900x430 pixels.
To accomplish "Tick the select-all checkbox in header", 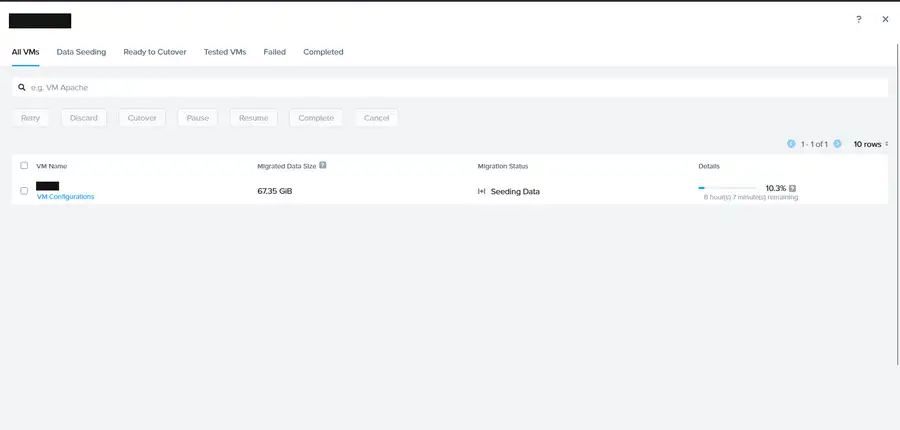I will coord(24,165).
